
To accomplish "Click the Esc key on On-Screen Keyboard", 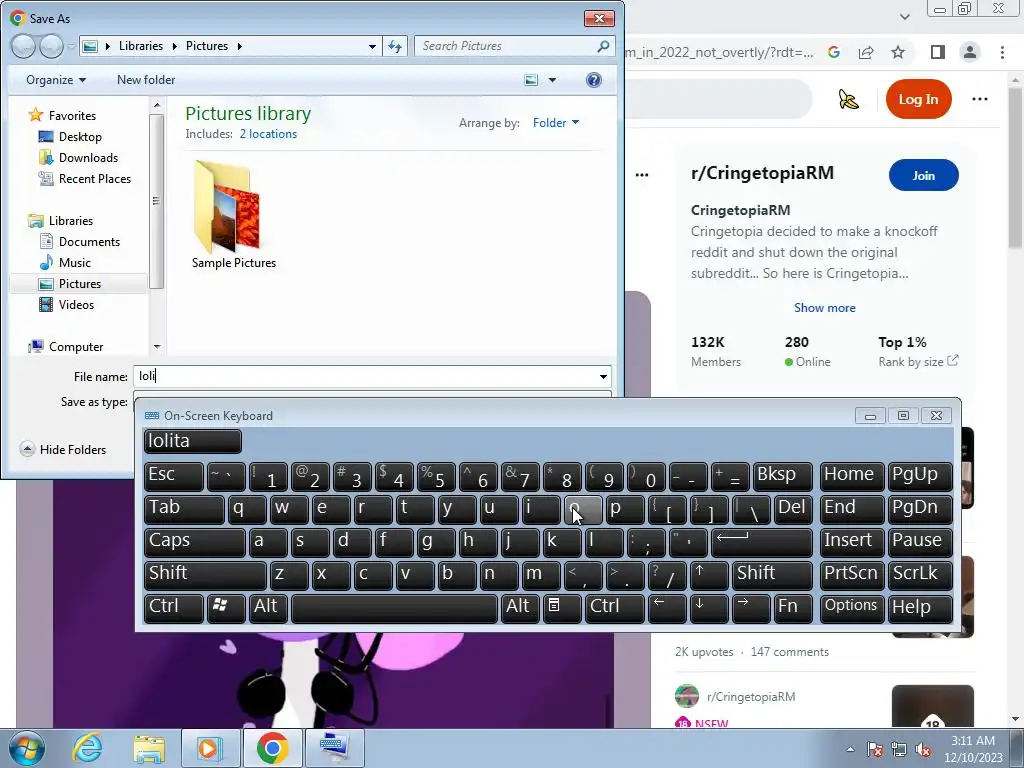I will point(174,476).
